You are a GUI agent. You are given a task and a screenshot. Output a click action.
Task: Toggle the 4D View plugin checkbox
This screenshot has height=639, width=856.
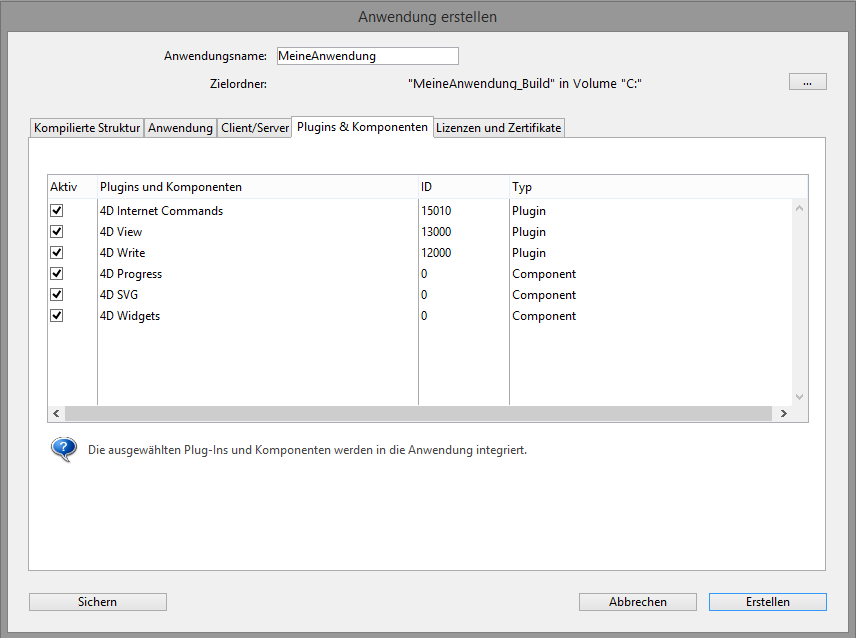point(57,232)
